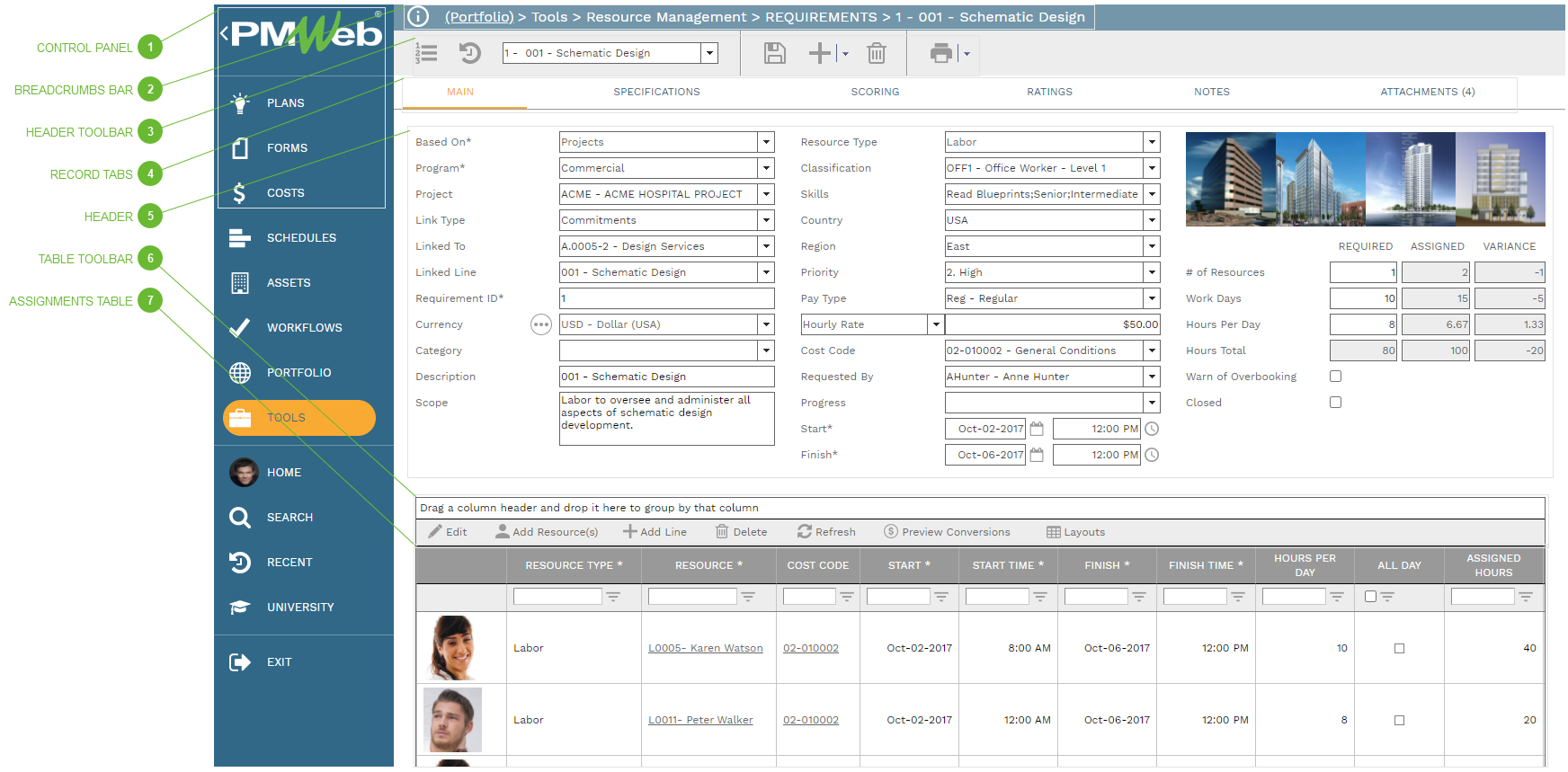Viewport: 1568px width, 772px height.
Task: Open the record list view icon
Action: pos(427,54)
